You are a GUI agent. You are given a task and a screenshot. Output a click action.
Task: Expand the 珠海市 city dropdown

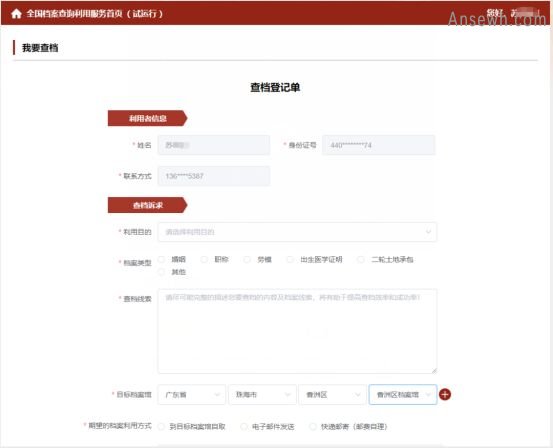pos(262,394)
